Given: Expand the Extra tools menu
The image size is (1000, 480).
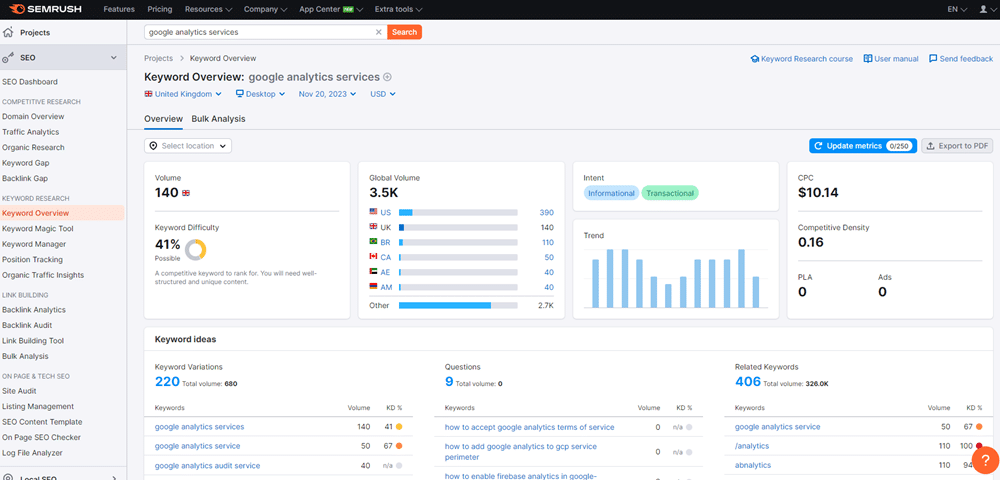Looking at the screenshot, I should point(399,10).
